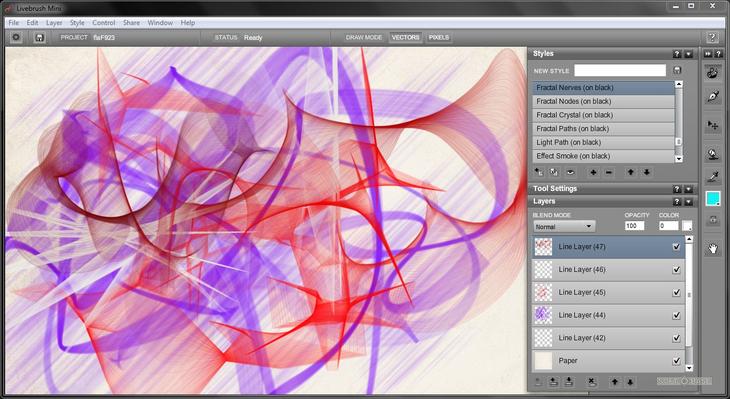Click the cyan color swatch
The height and width of the screenshot is (399, 730).
click(x=712, y=199)
